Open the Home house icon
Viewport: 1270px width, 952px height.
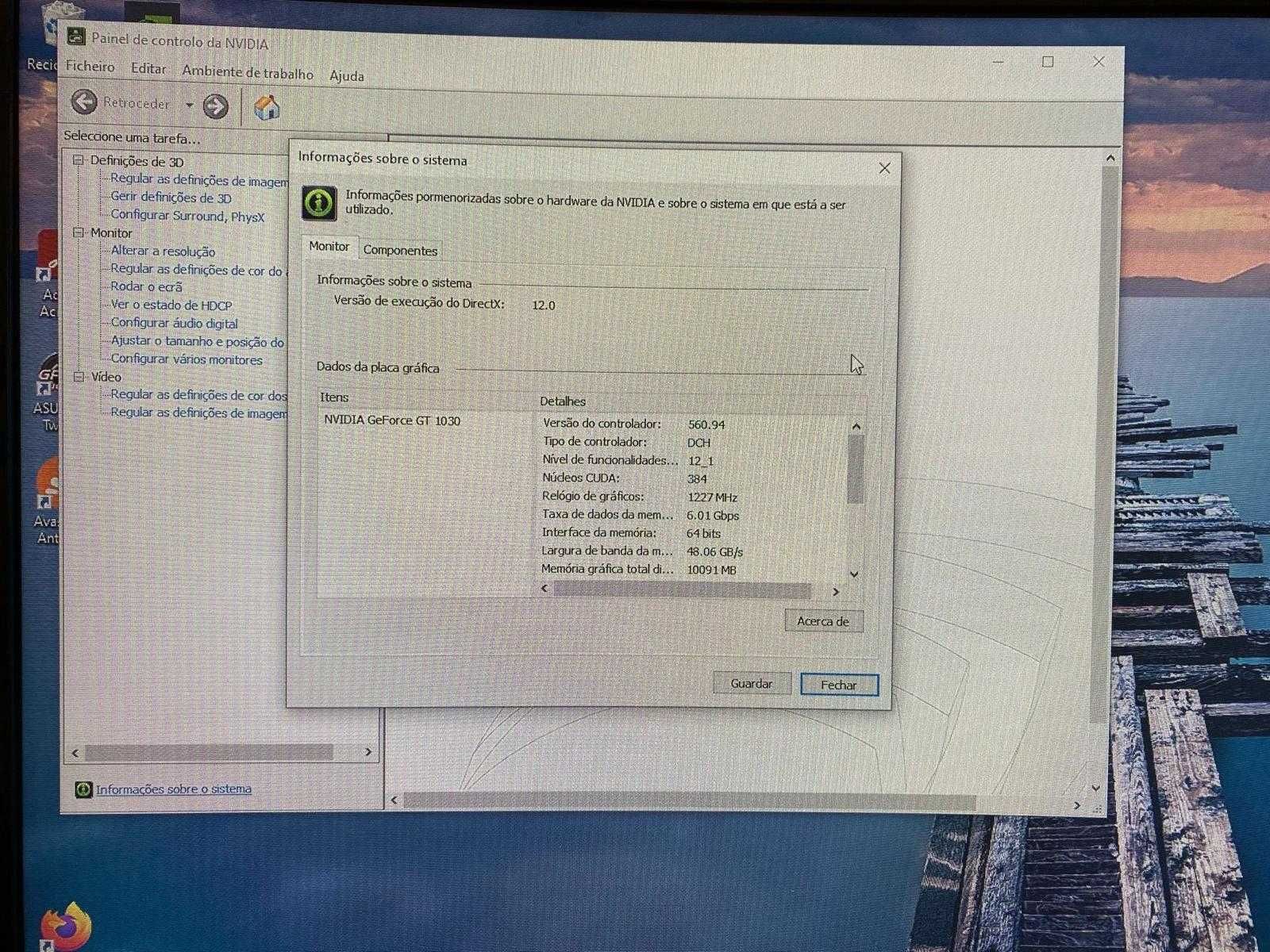click(x=267, y=107)
